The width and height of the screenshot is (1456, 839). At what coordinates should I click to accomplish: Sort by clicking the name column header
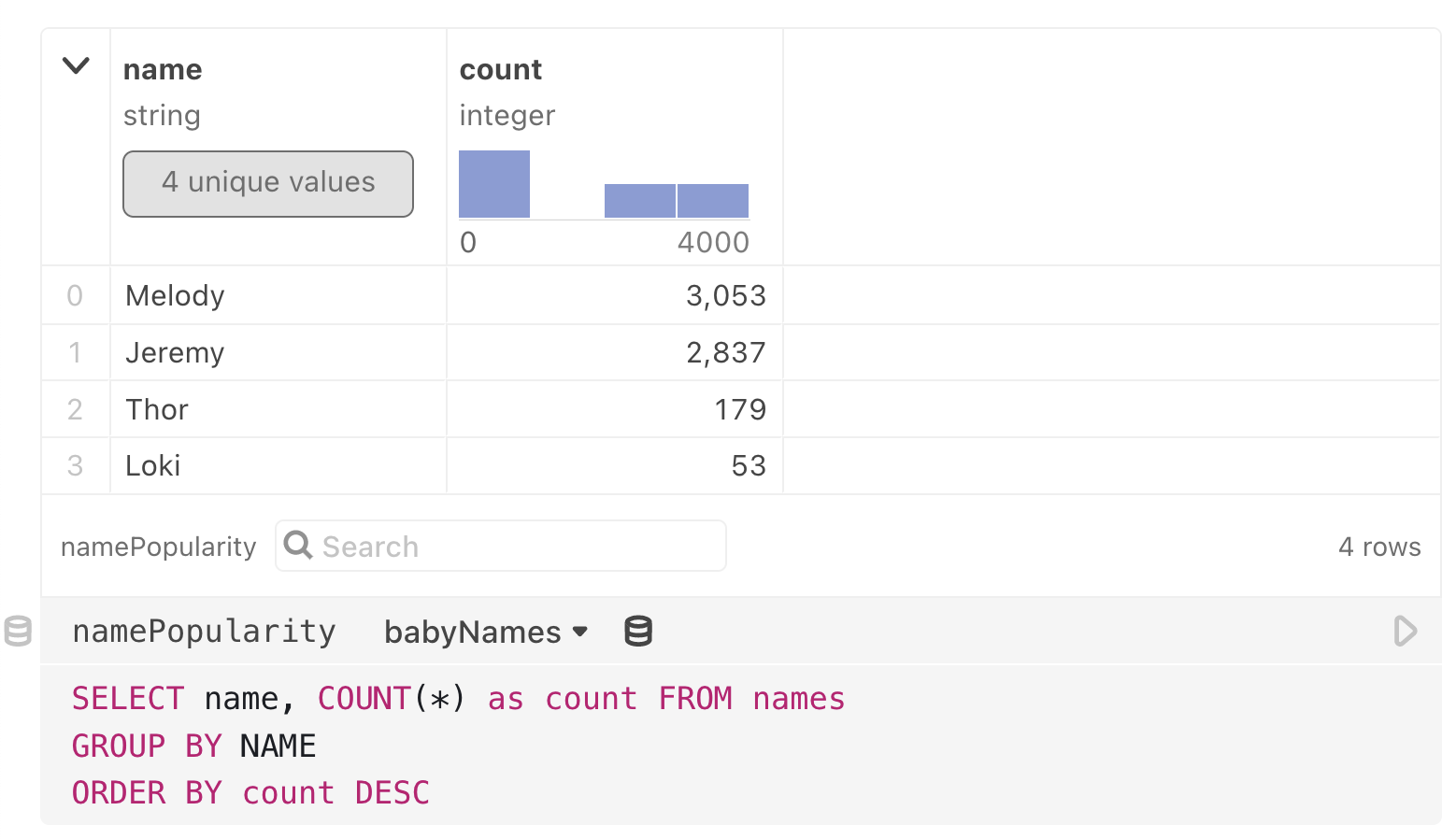(x=163, y=69)
